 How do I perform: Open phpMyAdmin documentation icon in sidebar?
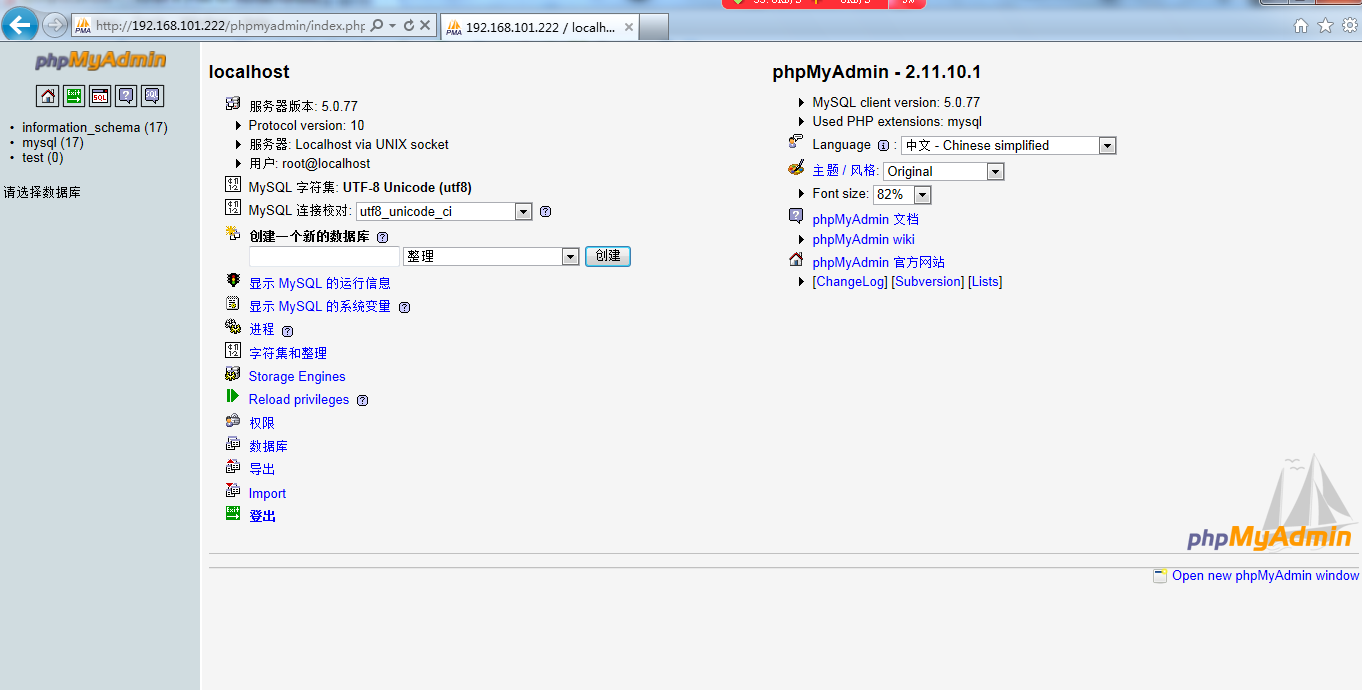[x=126, y=96]
